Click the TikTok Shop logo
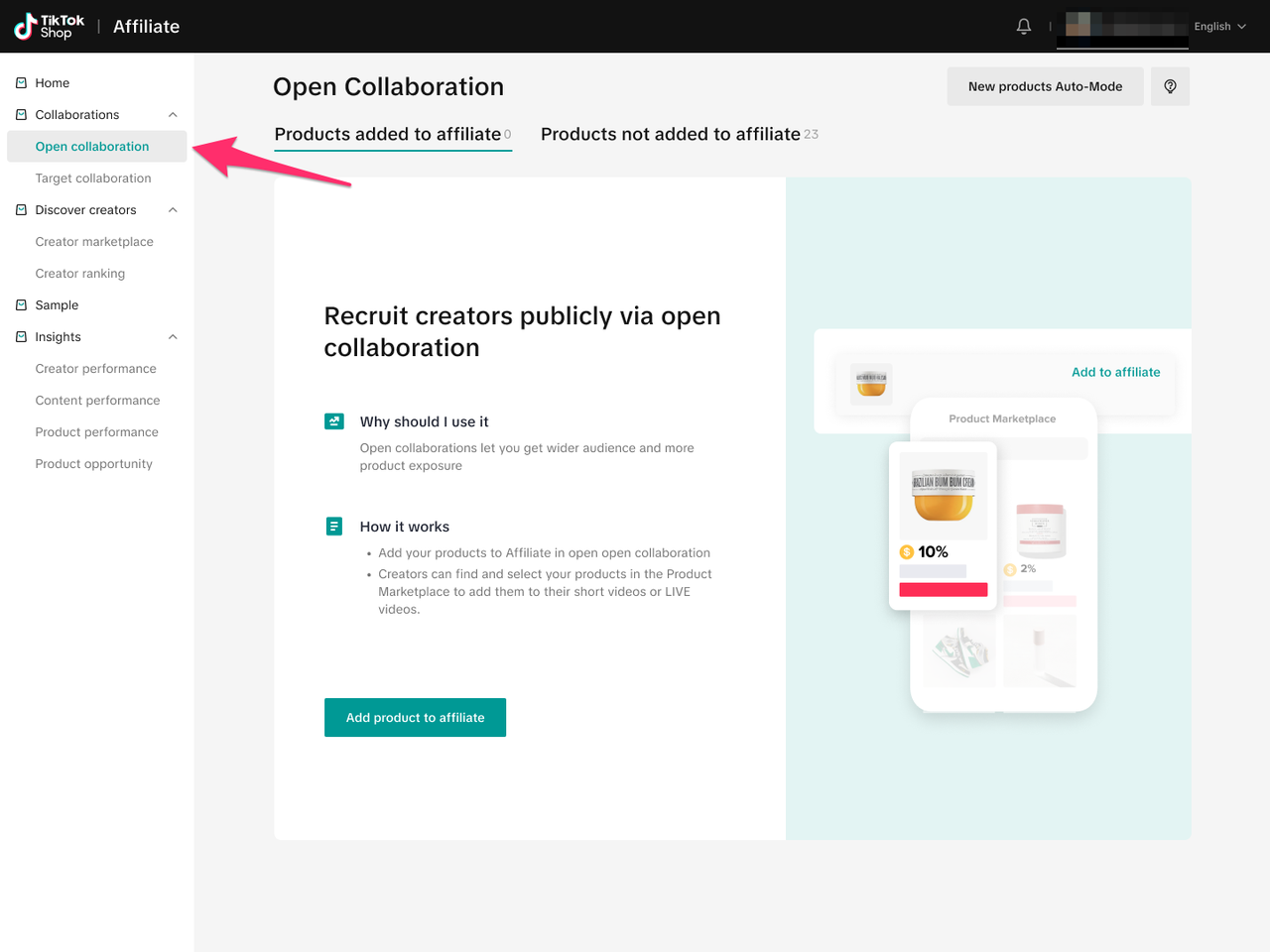Image resolution: width=1270 pixels, height=952 pixels. click(x=49, y=27)
